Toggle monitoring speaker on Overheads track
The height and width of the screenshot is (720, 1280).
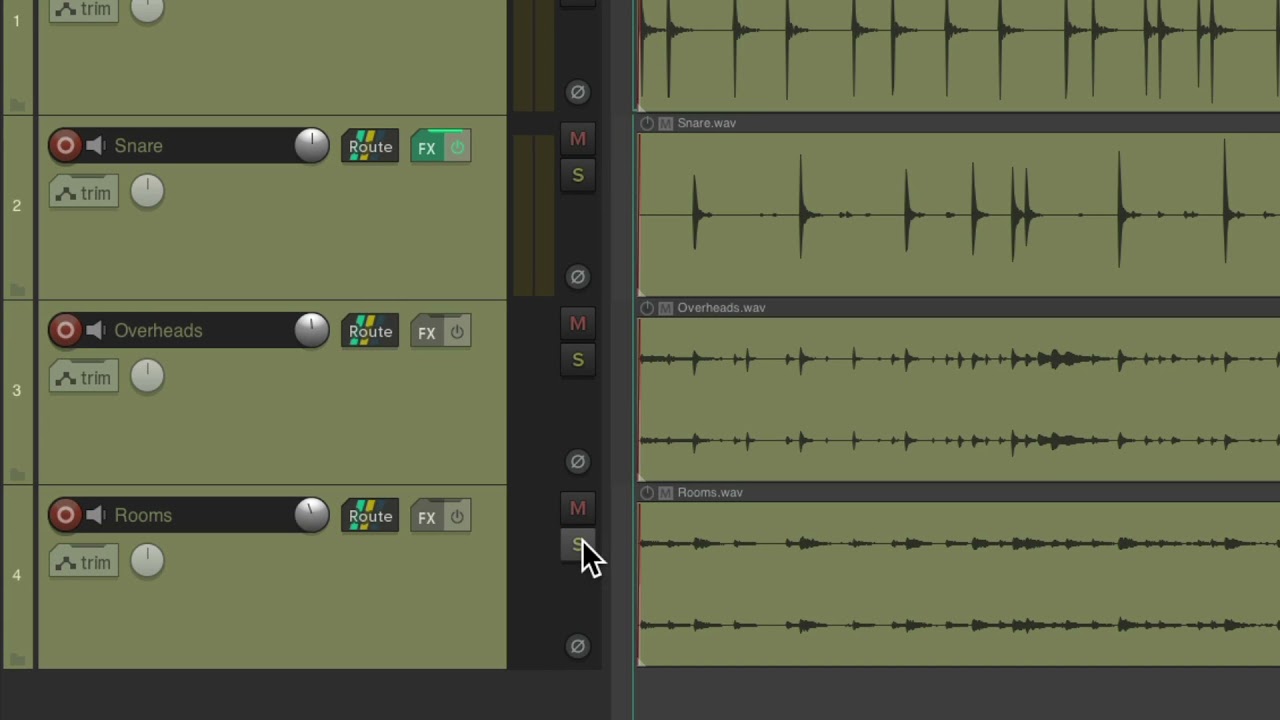pyautogui.click(x=95, y=331)
